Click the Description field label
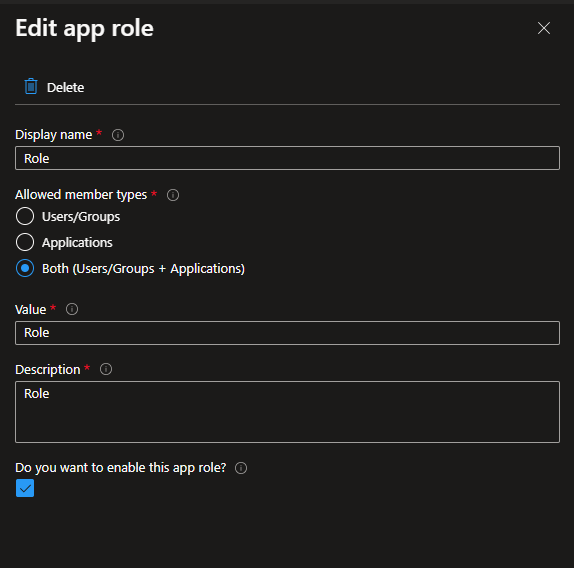574x568 pixels. [x=48, y=370]
